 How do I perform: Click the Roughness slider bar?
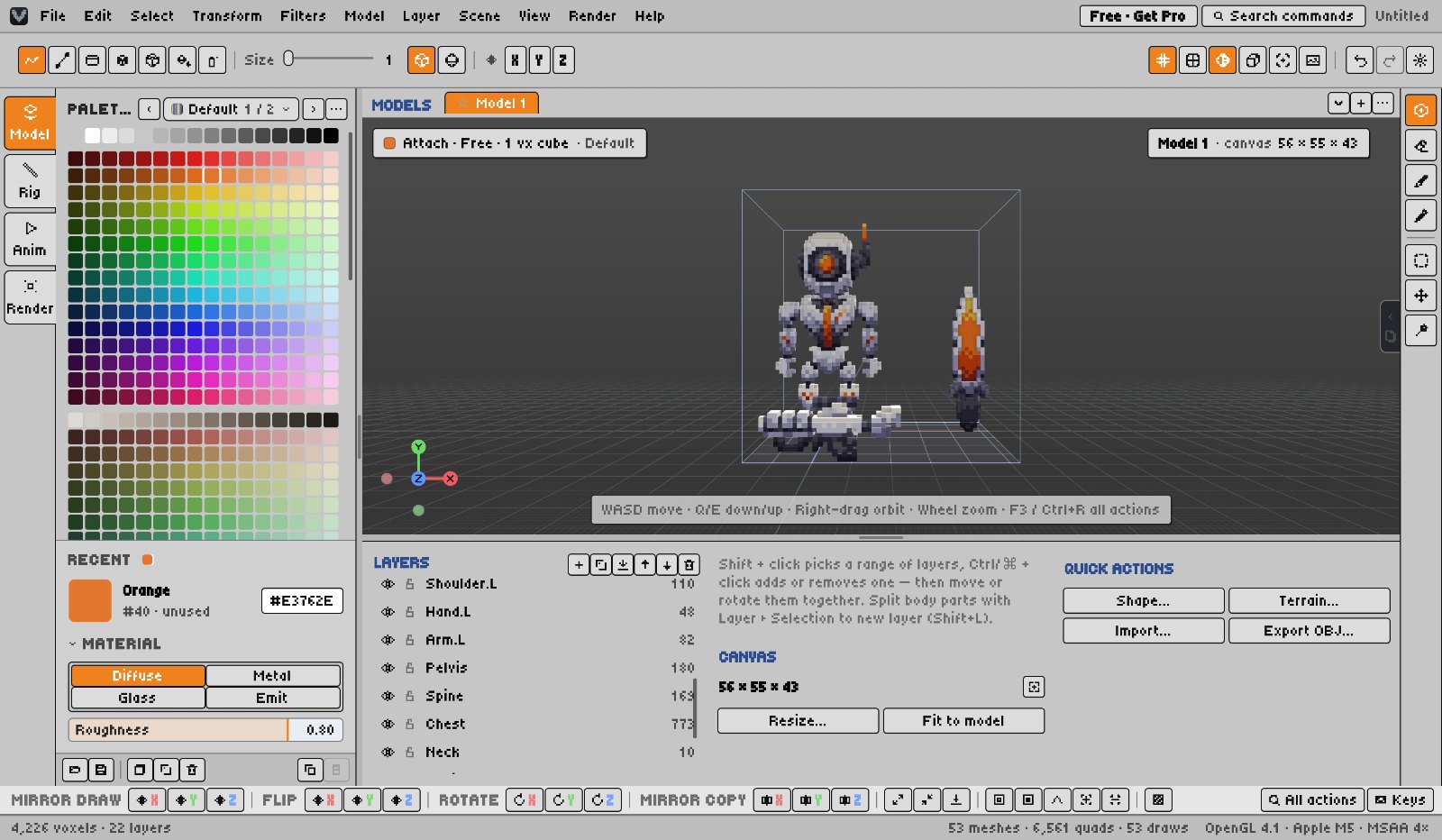(205, 730)
